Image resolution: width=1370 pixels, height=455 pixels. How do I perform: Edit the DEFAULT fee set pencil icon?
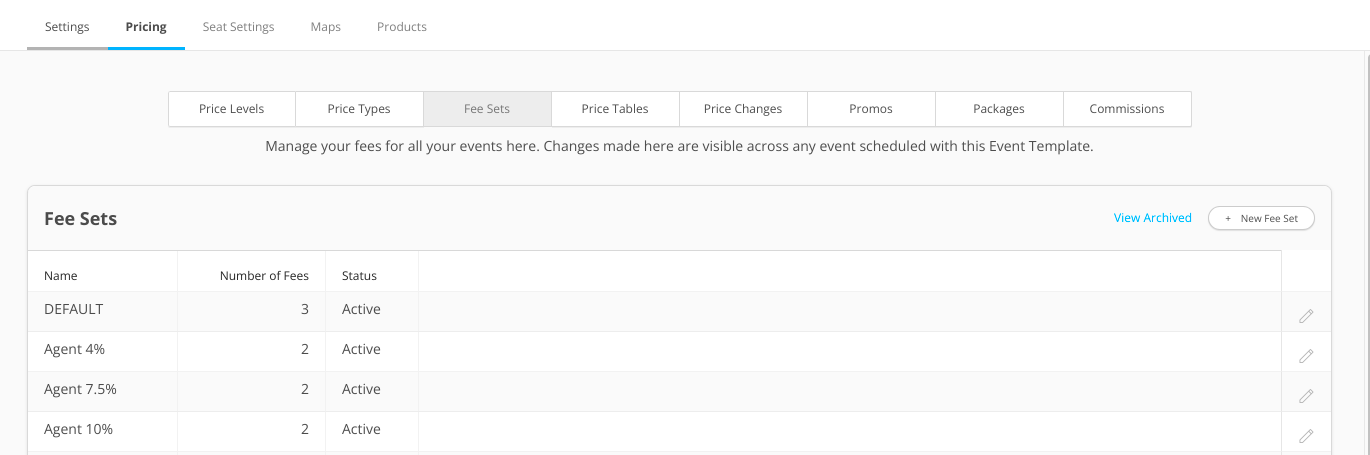(x=1306, y=316)
